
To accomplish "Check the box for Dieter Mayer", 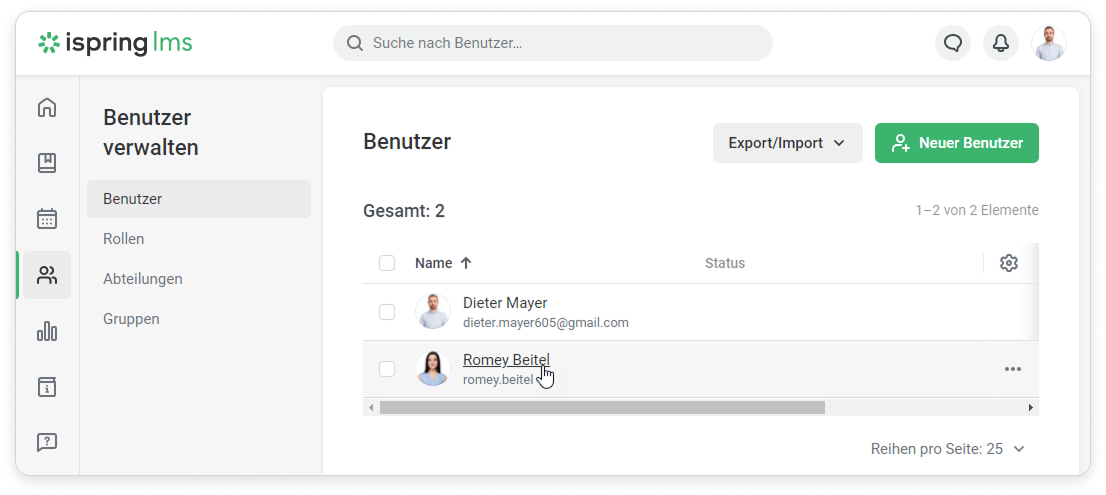I will click(387, 312).
